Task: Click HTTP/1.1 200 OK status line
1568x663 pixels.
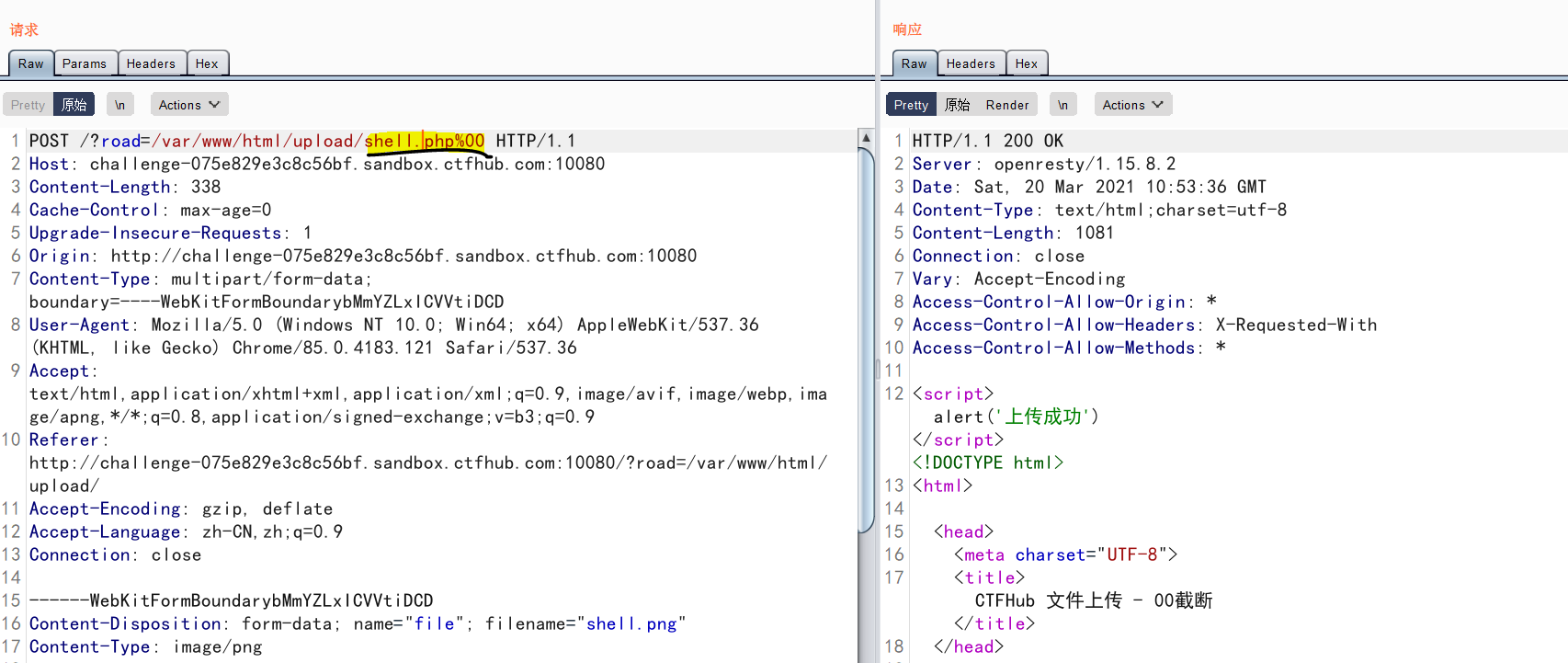Action: [x=988, y=141]
